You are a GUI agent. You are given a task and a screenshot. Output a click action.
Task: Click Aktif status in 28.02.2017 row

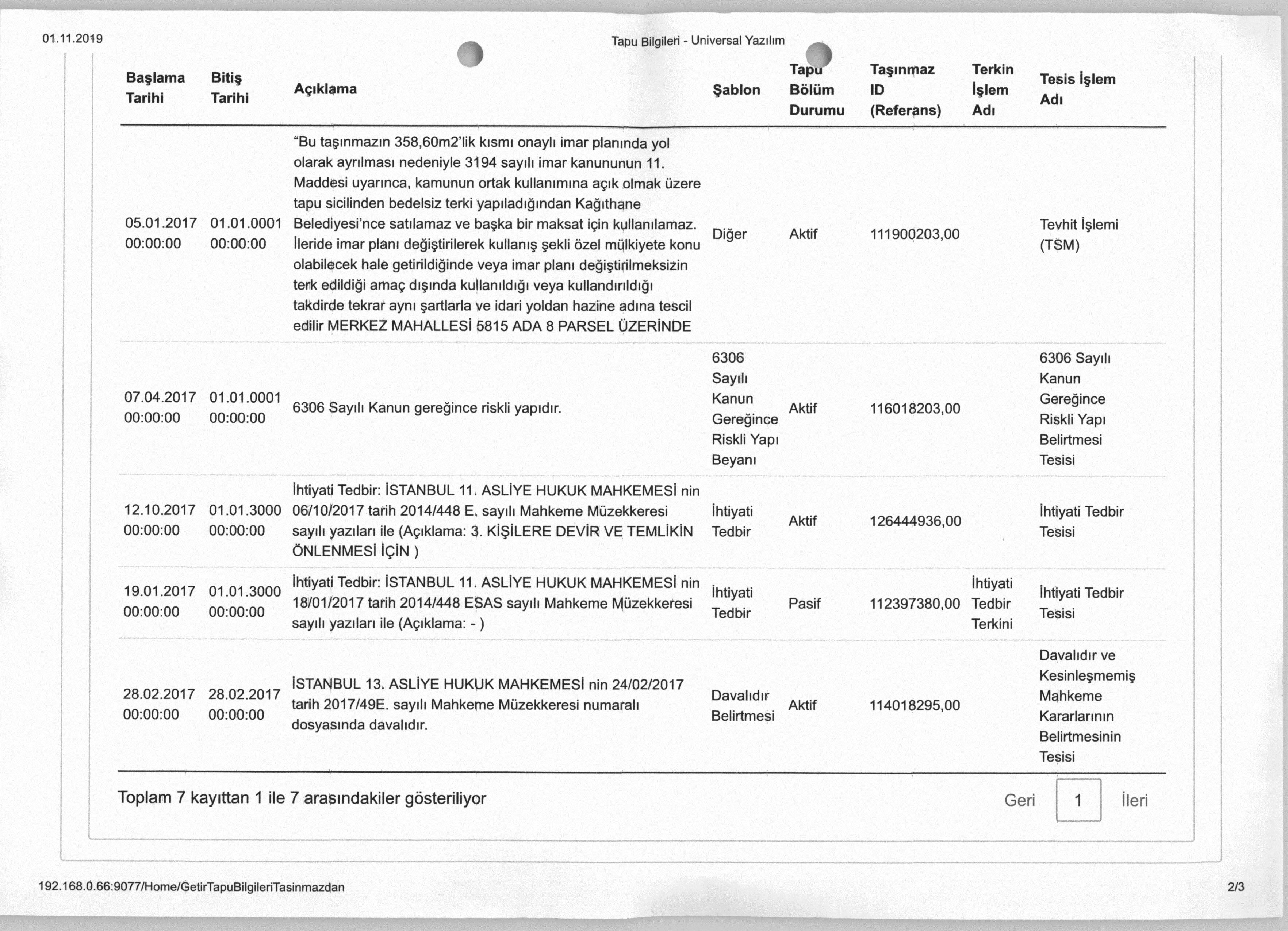[802, 705]
